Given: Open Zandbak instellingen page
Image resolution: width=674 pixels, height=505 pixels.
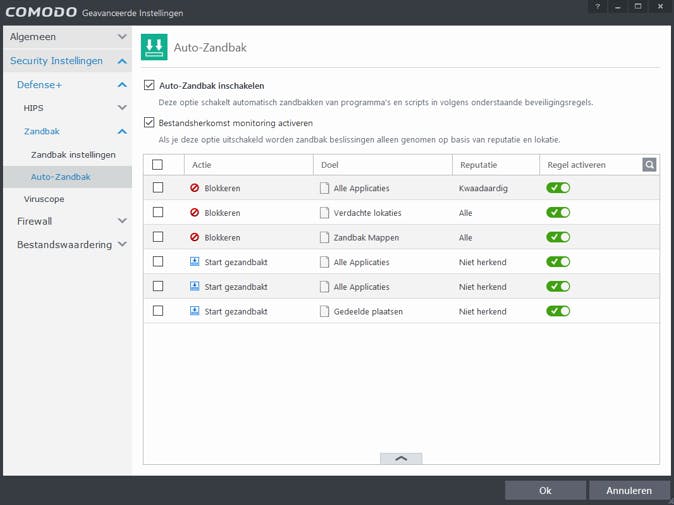Looking at the screenshot, I should (x=73, y=155).
